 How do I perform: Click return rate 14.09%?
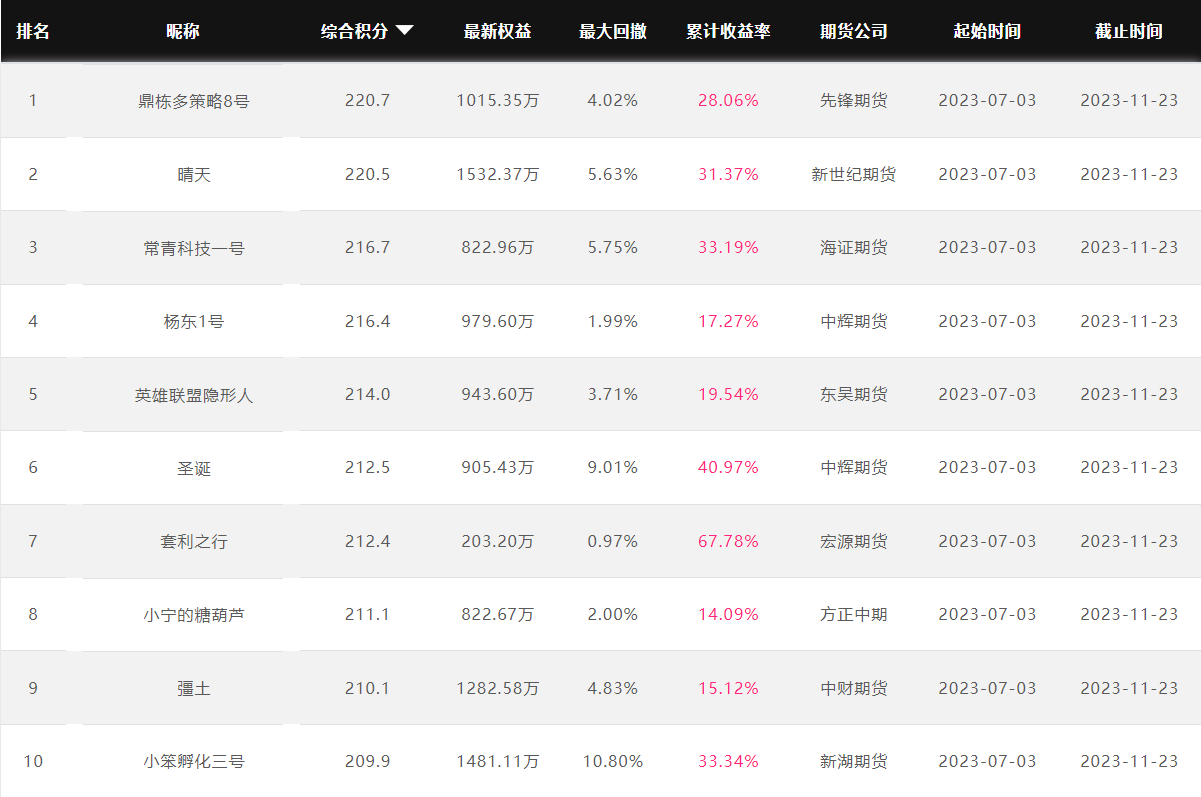[x=728, y=614]
